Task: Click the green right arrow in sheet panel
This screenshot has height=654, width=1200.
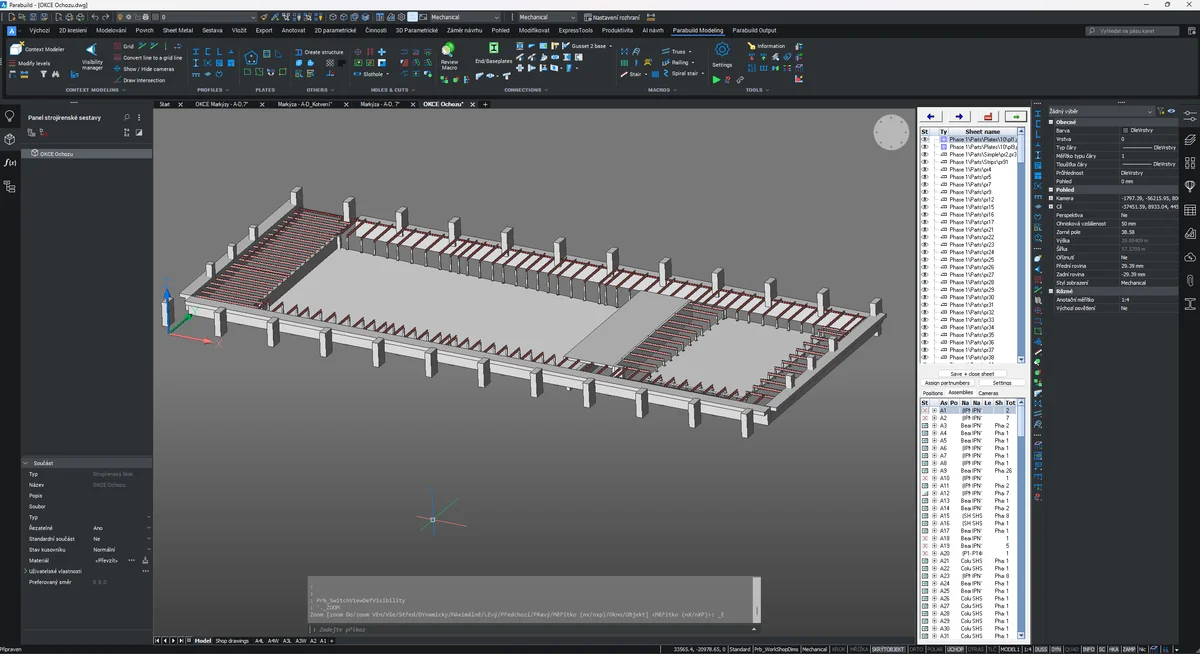Action: tap(1015, 116)
